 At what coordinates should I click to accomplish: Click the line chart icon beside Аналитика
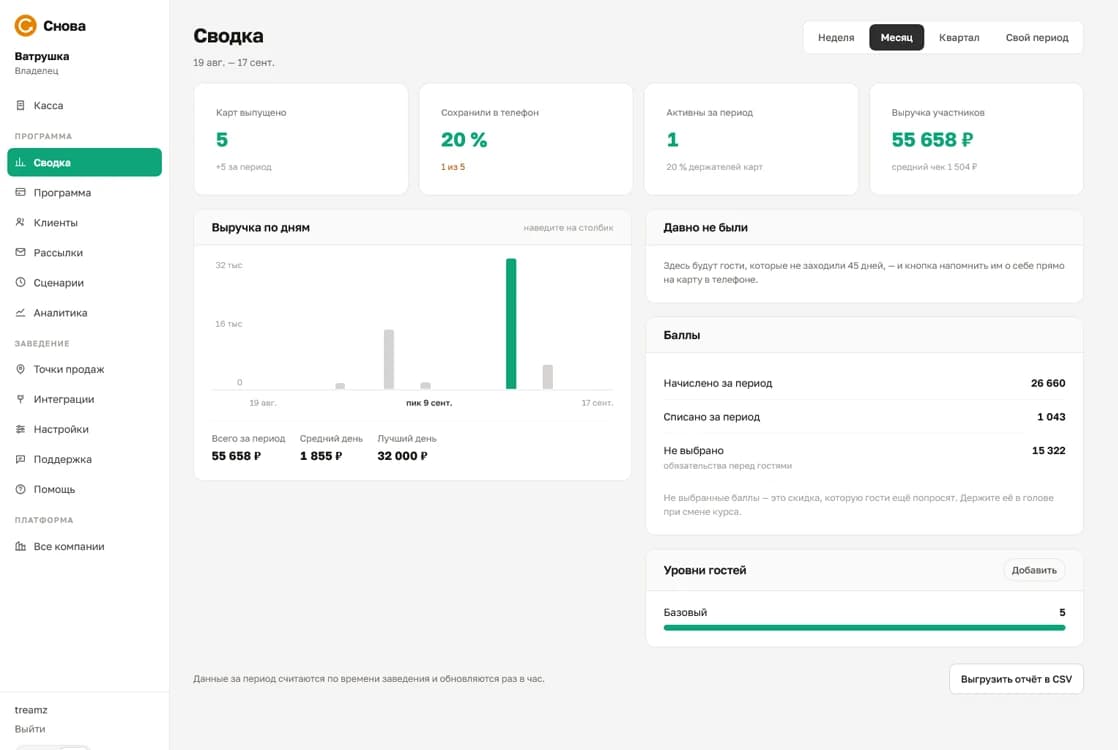20,312
